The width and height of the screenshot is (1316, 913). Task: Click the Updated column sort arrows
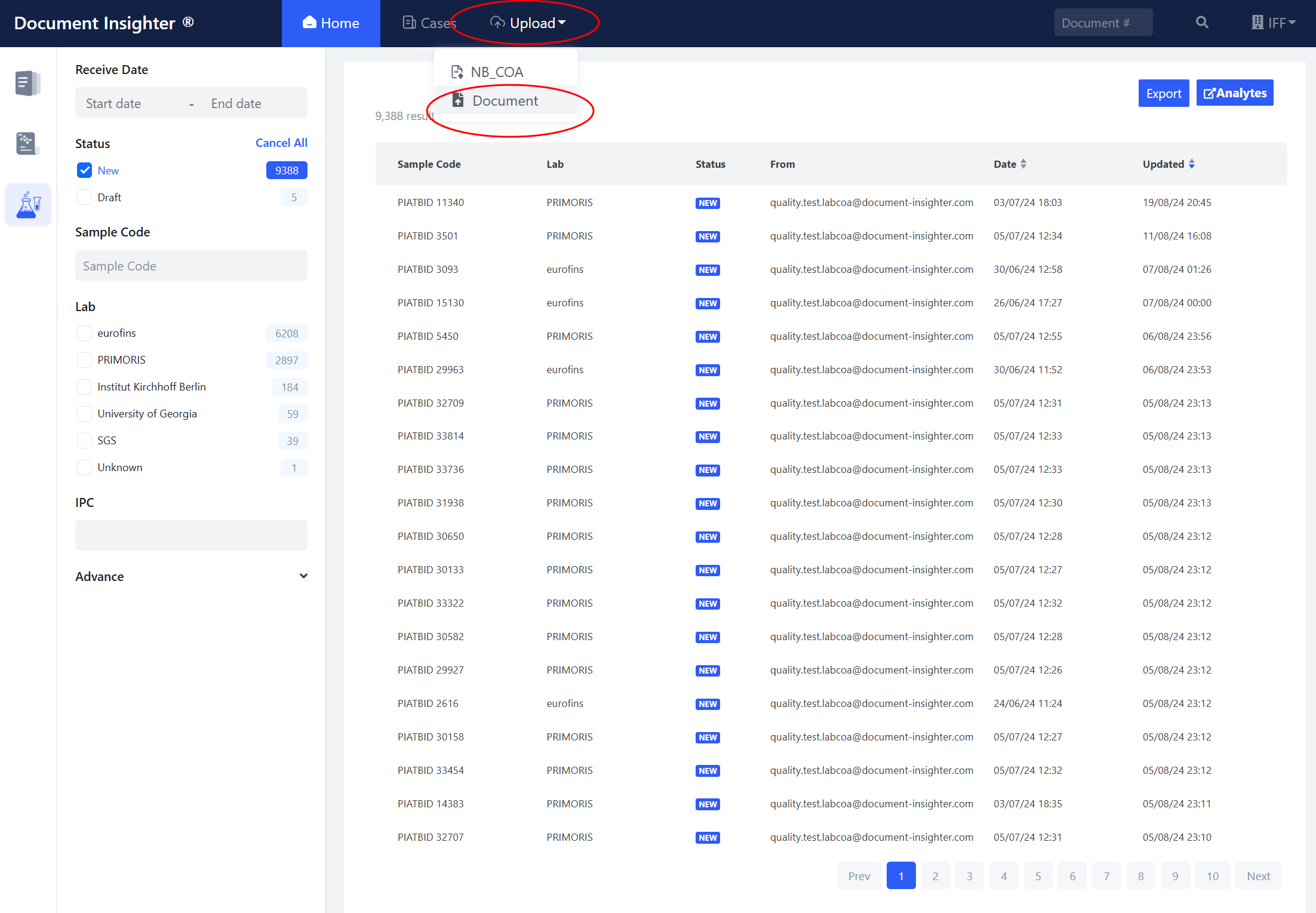click(x=1192, y=164)
